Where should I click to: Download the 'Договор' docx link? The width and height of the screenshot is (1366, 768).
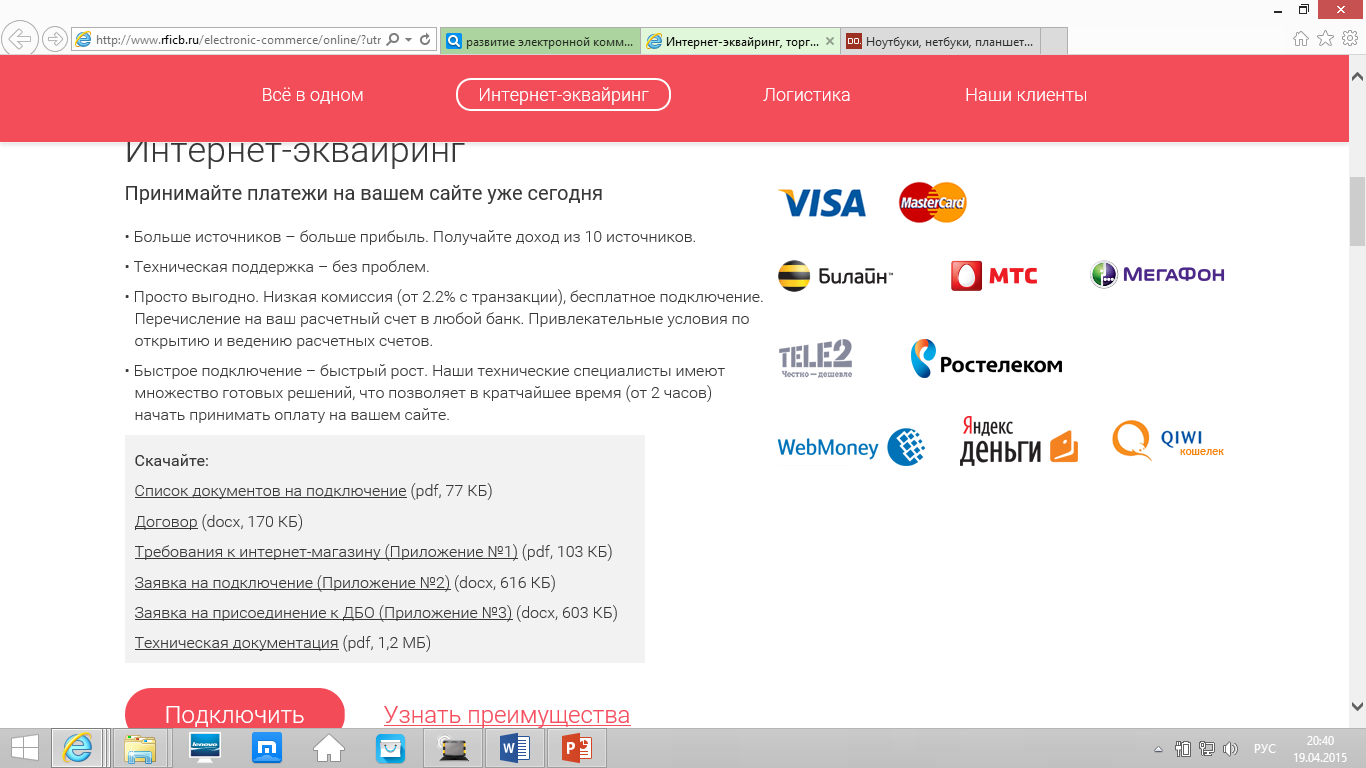click(166, 522)
